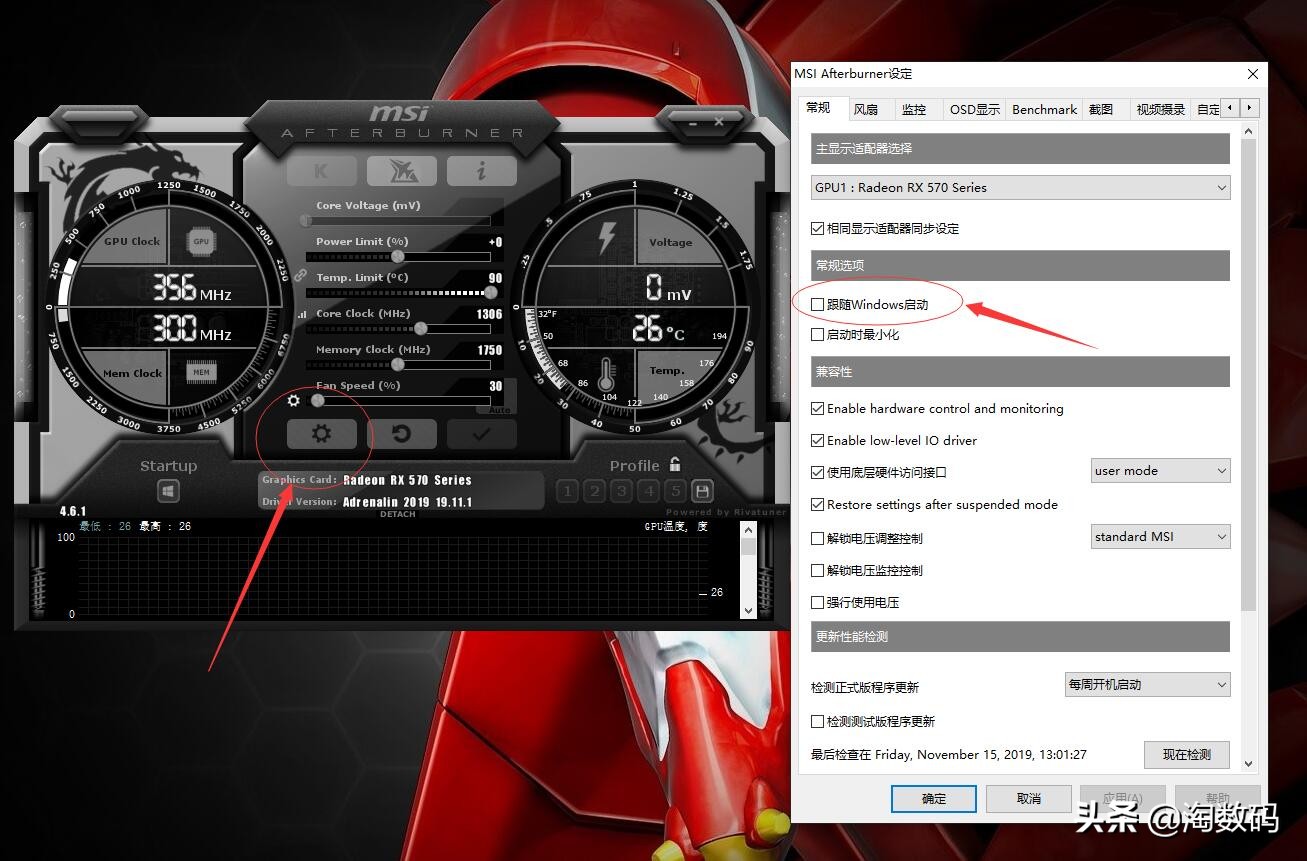Toggle 'Enable hardware control and monitoring'

click(x=818, y=408)
